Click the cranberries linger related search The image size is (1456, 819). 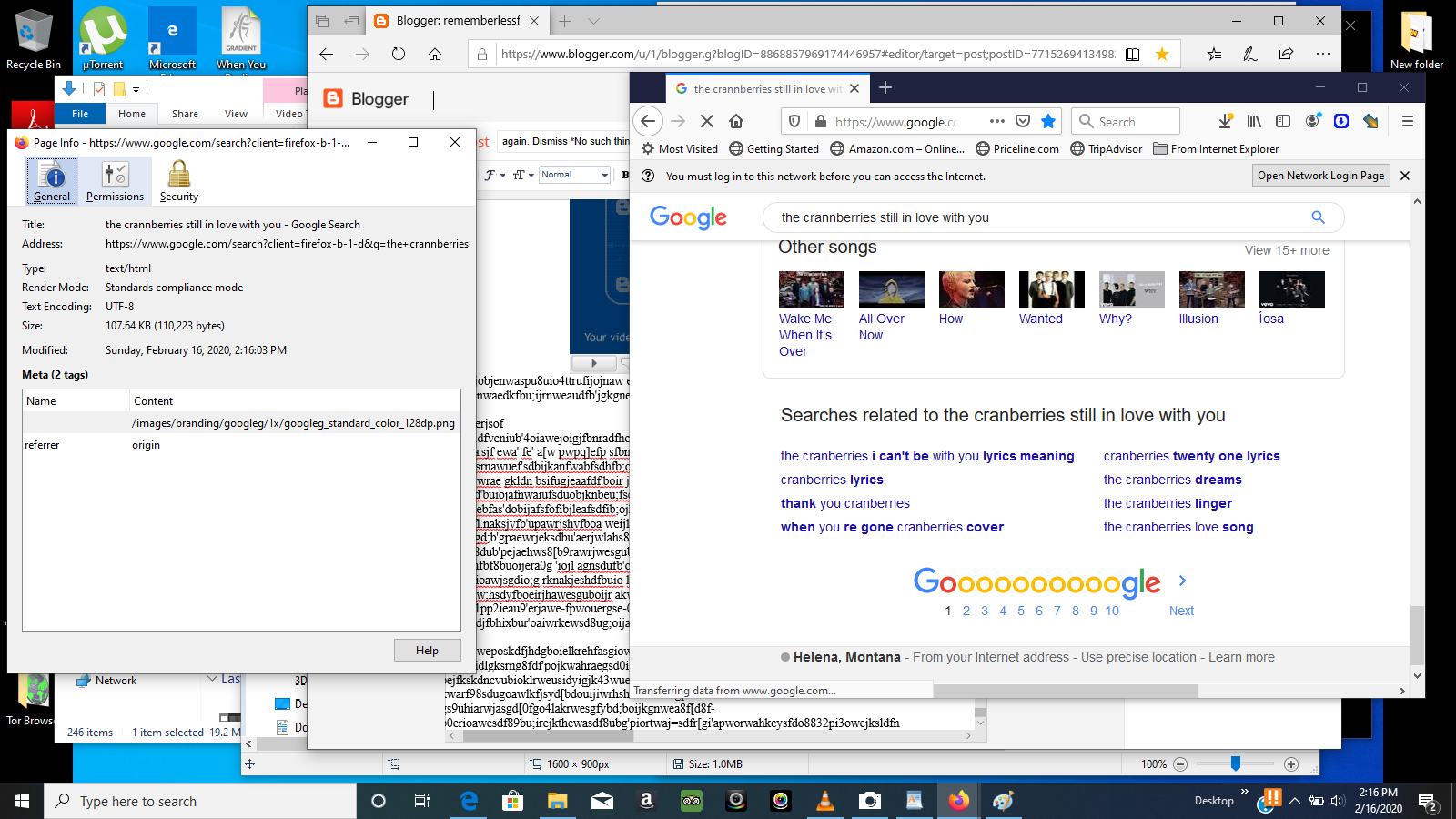pos(1168,503)
